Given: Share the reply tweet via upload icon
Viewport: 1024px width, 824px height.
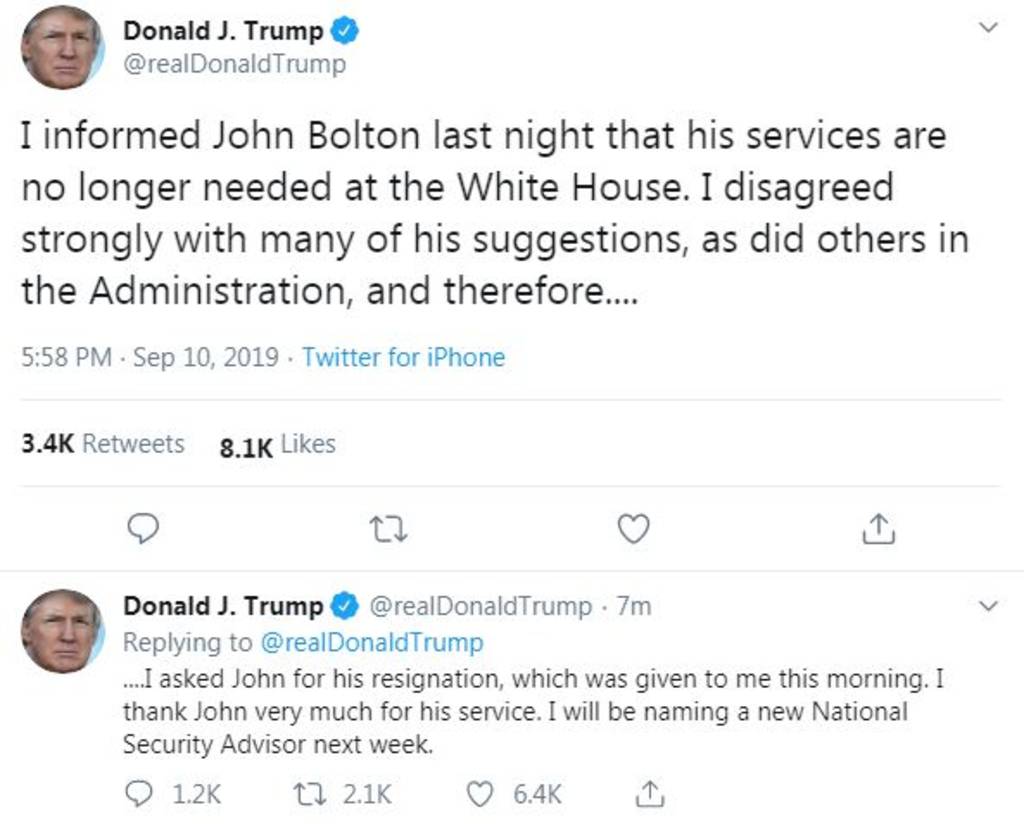Looking at the screenshot, I should [x=650, y=795].
